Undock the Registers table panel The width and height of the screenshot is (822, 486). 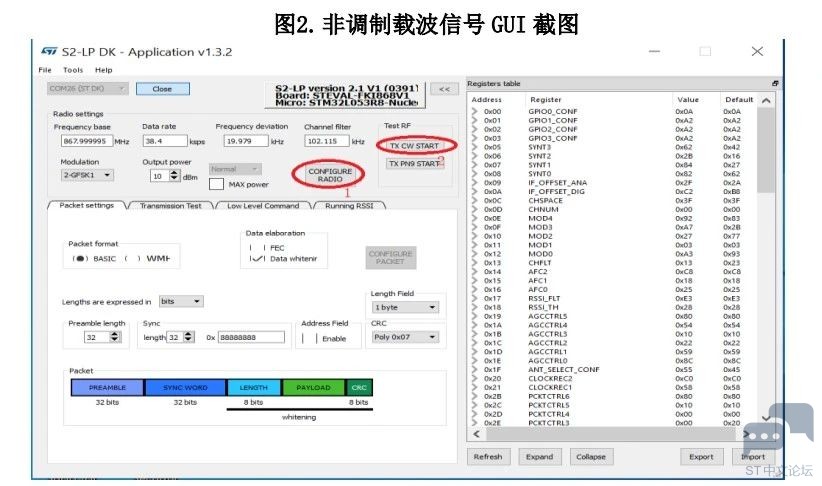[775, 83]
